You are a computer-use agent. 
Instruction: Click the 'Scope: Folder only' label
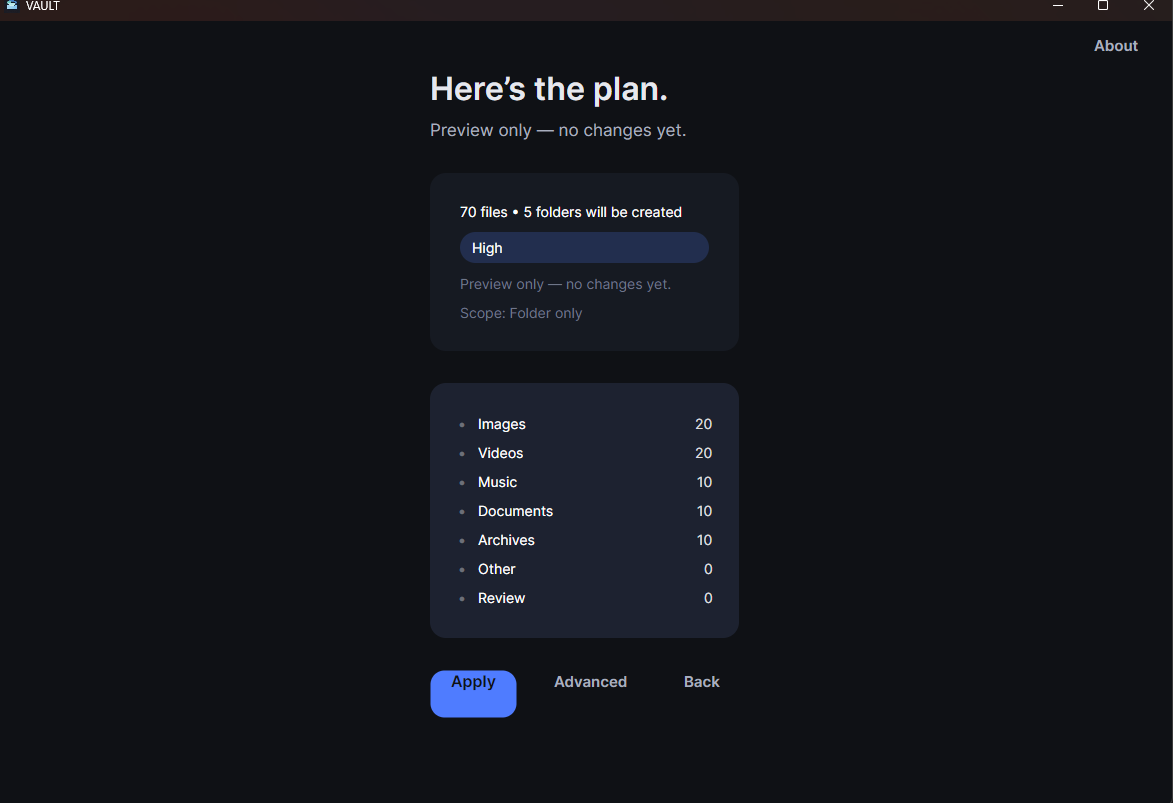pyautogui.click(x=521, y=314)
